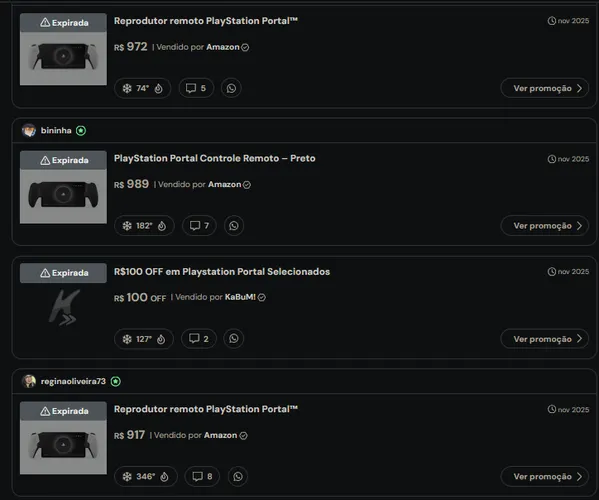Open Ver promoção for the R$ 972 deal
Viewport: 599px width, 500px height.
[x=545, y=88]
